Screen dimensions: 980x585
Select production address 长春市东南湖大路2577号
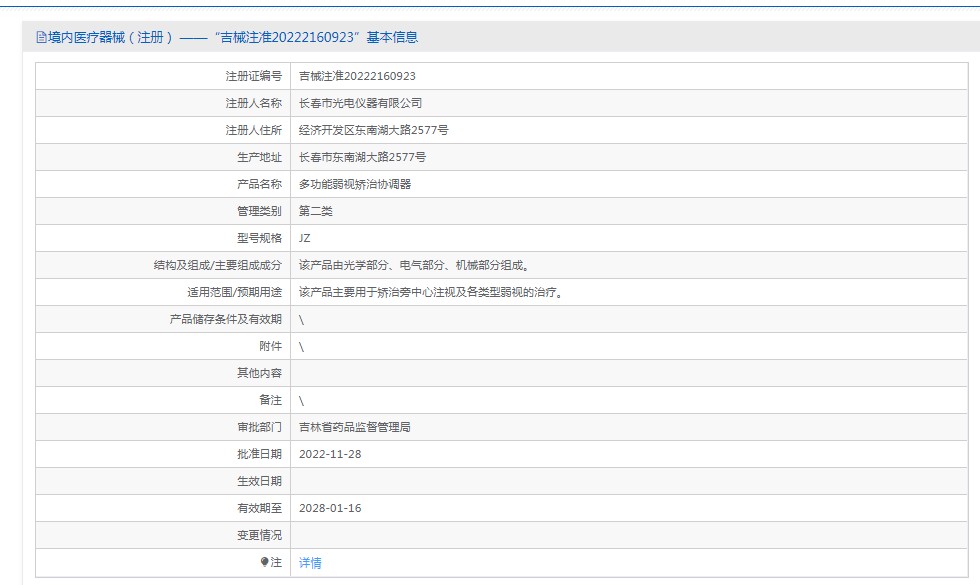point(362,157)
